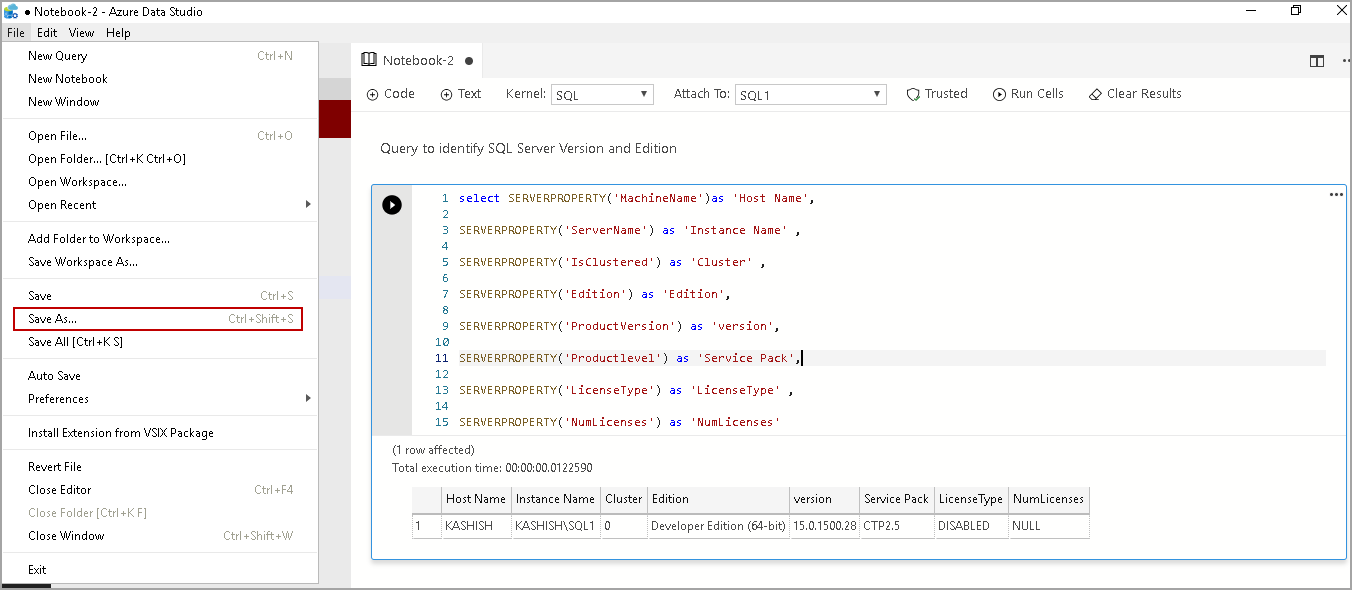Open the Attach To SQL1 dropdown
The image size is (1352, 590).
pyautogui.click(x=810, y=95)
